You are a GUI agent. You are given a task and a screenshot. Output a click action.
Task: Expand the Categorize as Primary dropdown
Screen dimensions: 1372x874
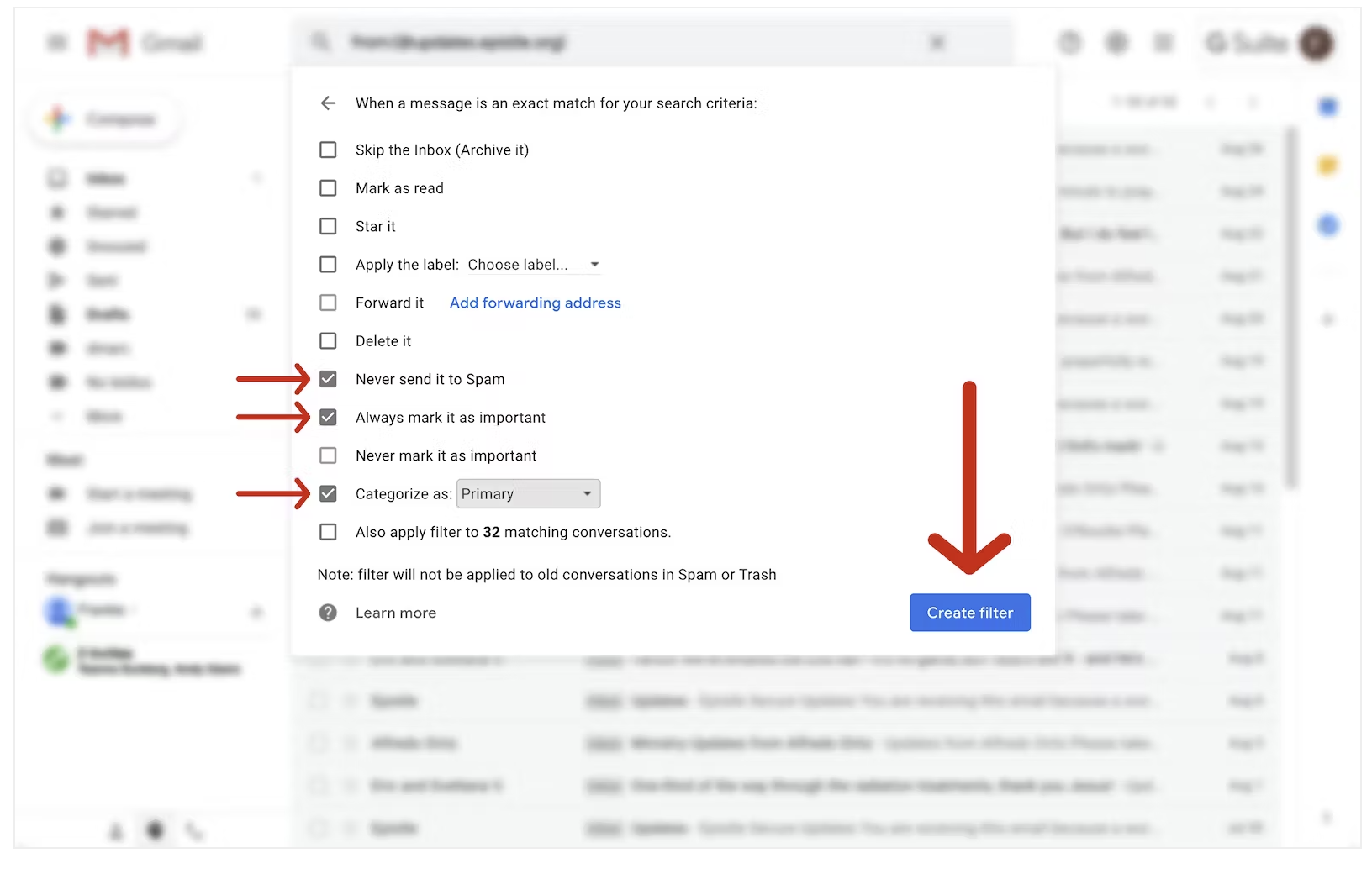coord(528,494)
